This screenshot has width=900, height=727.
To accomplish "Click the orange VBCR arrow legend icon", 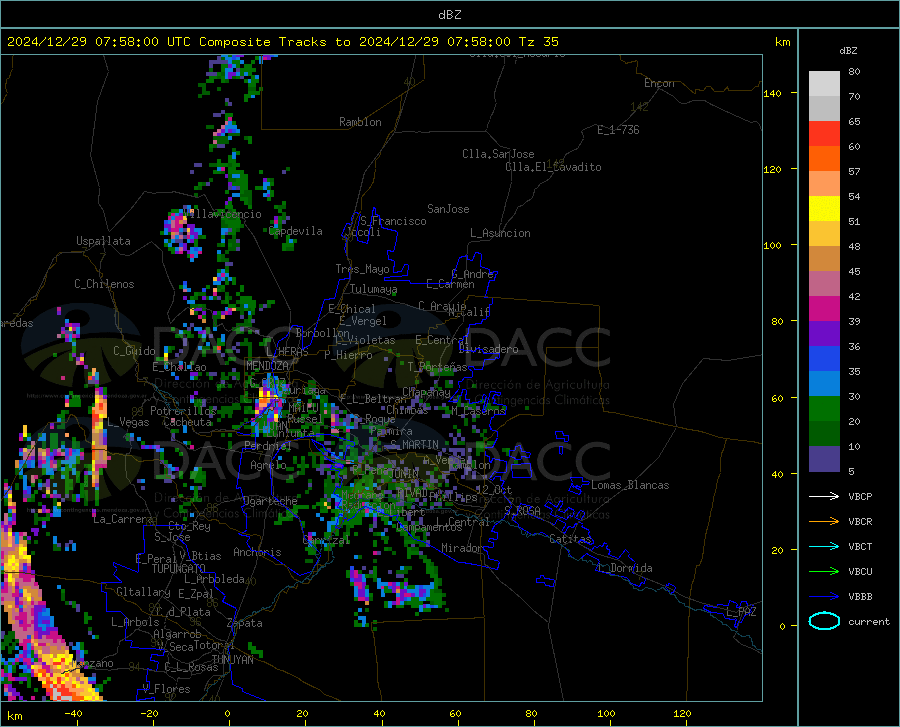I will (824, 522).
